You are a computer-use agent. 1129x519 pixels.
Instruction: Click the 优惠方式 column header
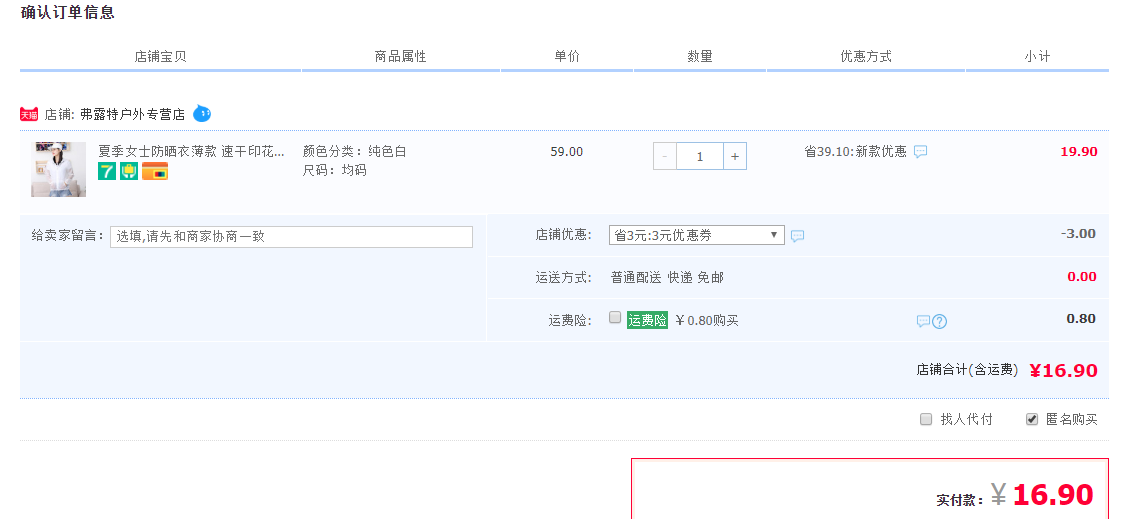(x=866, y=56)
